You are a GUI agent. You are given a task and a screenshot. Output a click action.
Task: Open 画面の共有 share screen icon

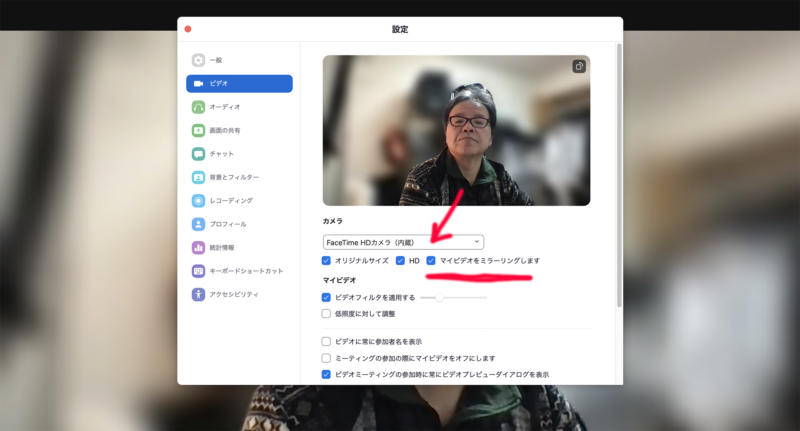pos(198,131)
